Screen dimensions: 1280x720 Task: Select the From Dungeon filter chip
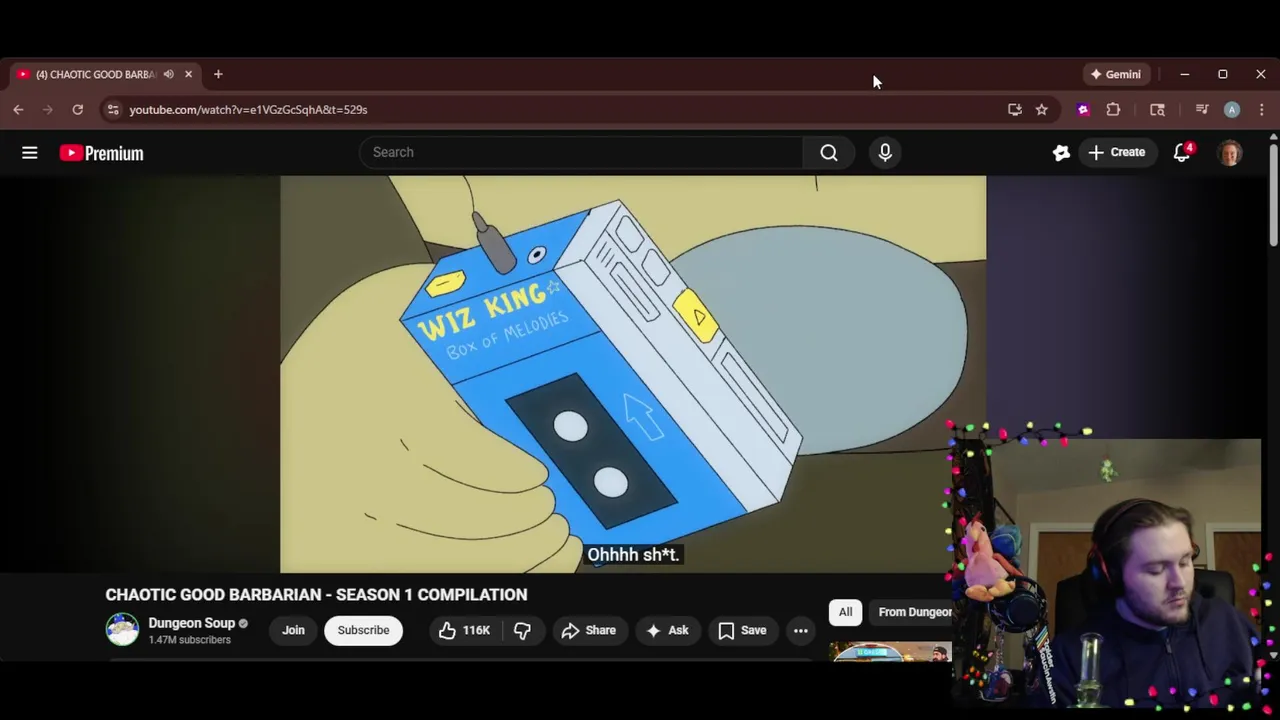(911, 612)
